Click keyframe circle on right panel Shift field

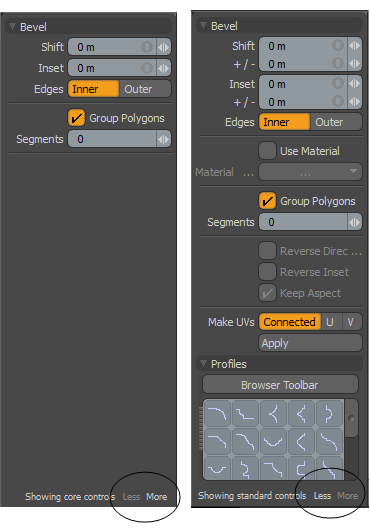click(338, 46)
